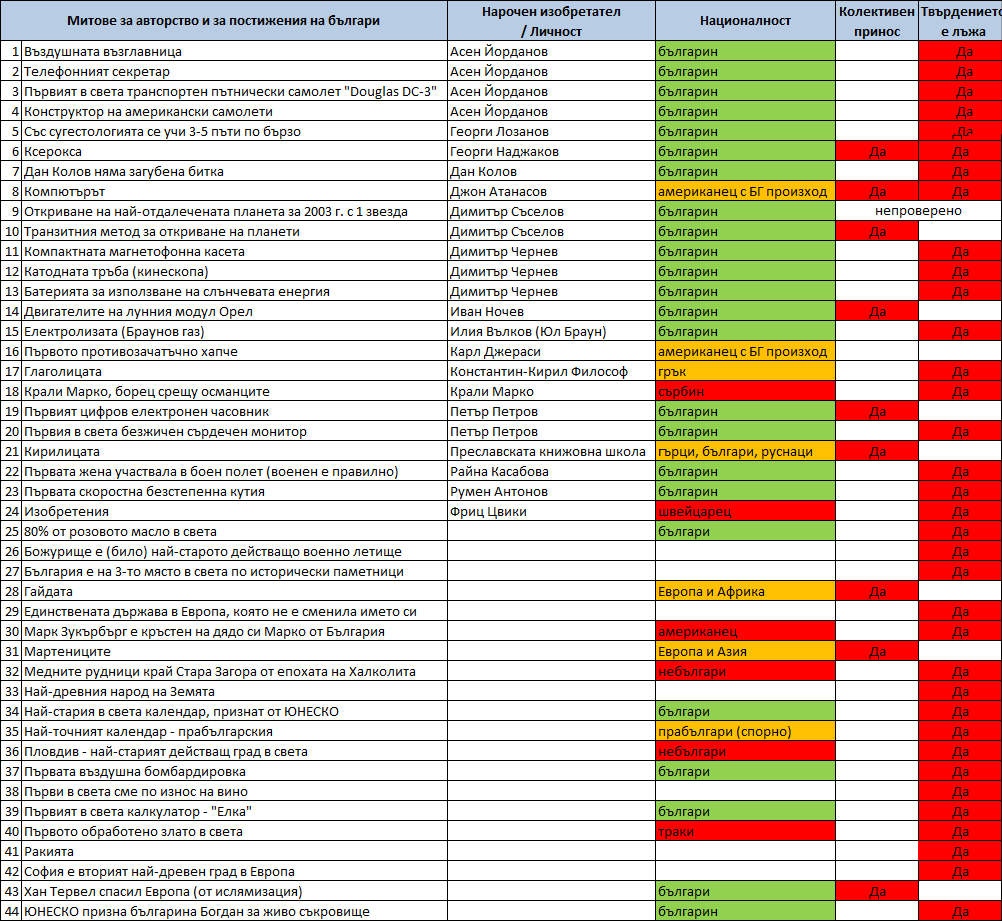
Task: Select the 'Националност' column header
Action: 745,21
